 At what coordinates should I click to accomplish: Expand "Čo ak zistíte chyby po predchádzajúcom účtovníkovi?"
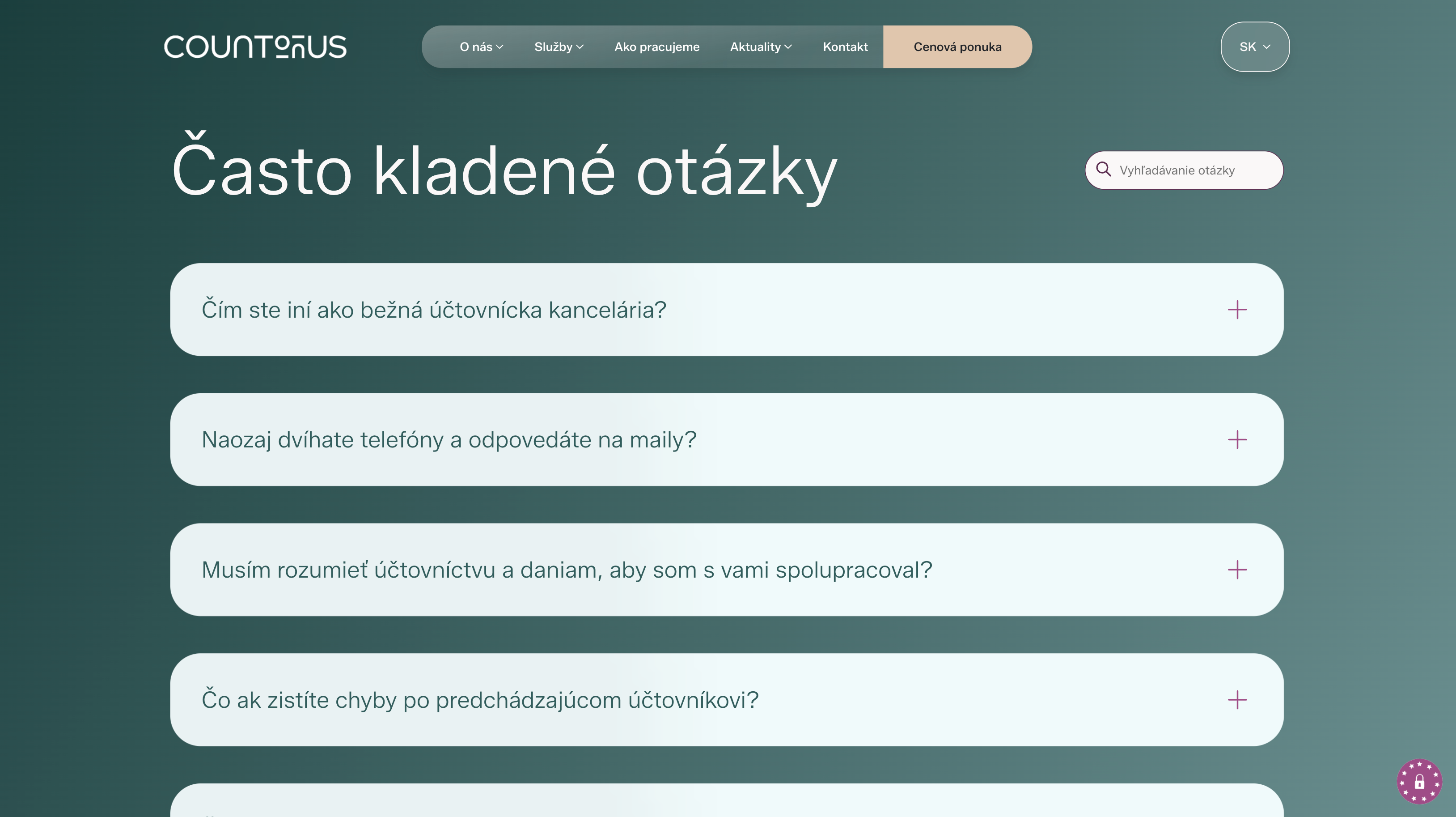coord(480,700)
